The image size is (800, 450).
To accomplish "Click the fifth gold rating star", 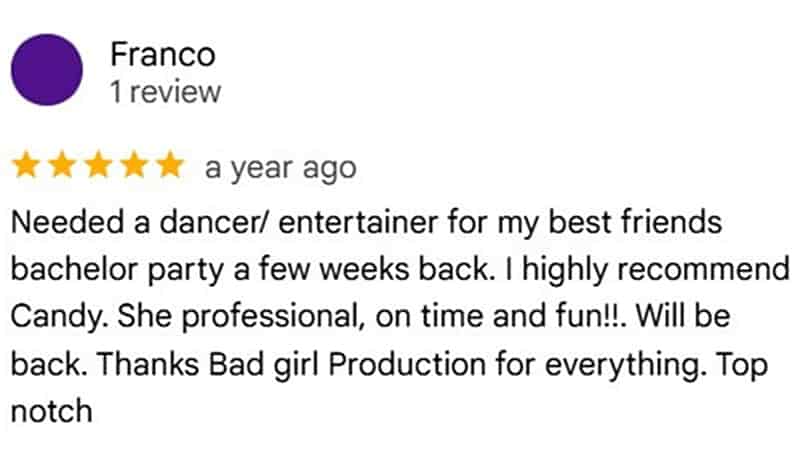I will [171, 167].
